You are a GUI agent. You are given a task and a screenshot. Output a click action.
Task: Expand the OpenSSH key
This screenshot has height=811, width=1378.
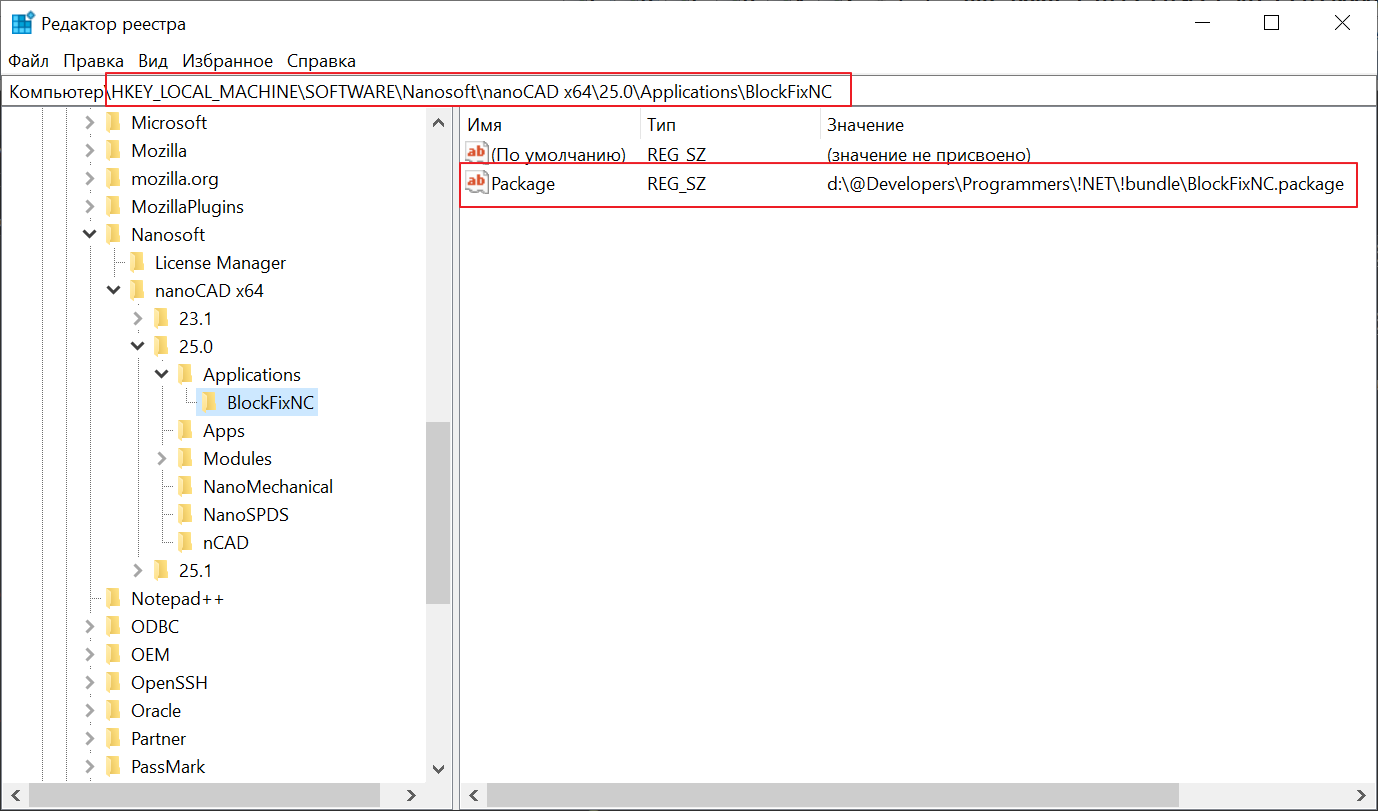coord(89,683)
